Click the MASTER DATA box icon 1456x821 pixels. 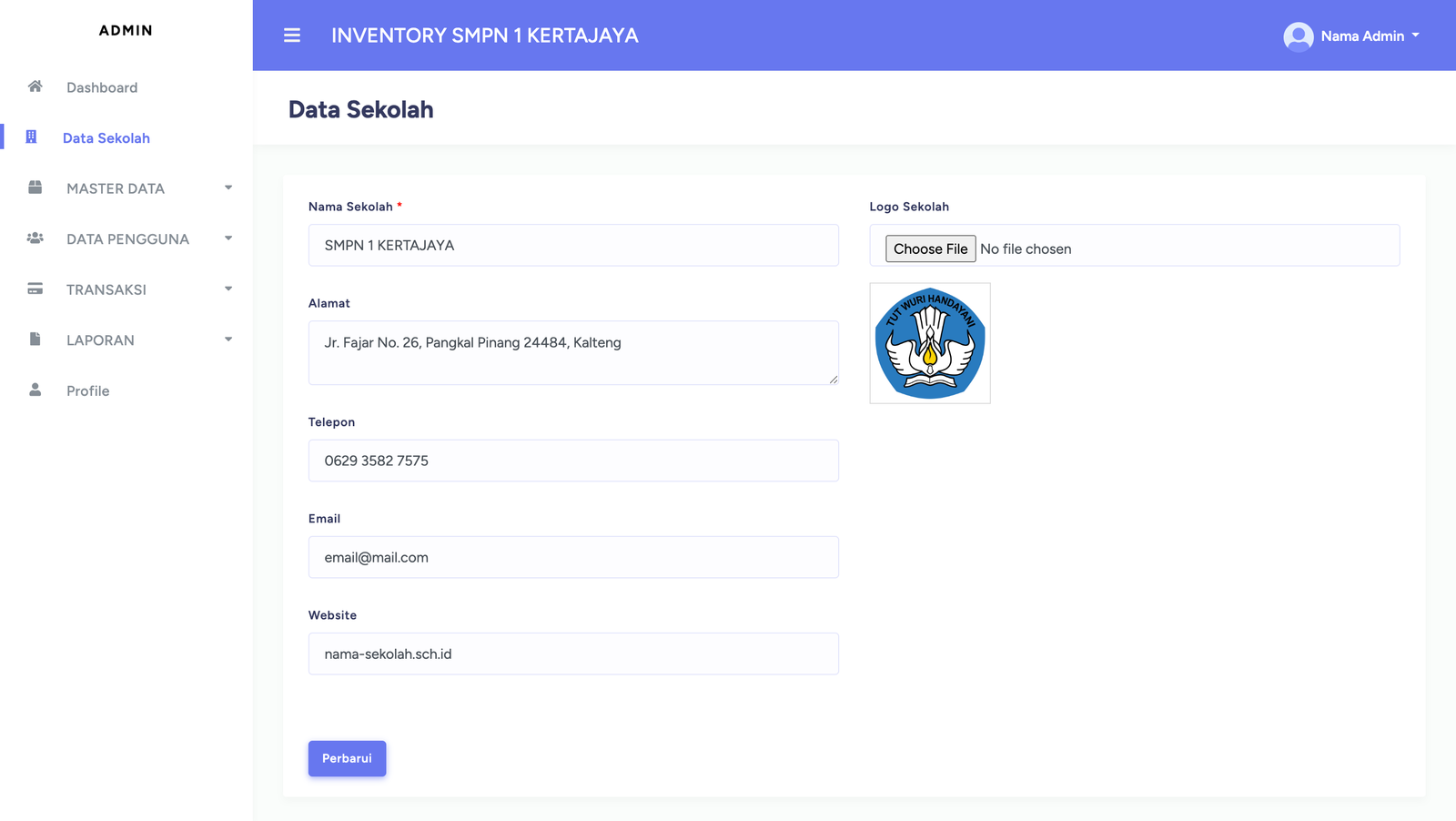tap(35, 188)
